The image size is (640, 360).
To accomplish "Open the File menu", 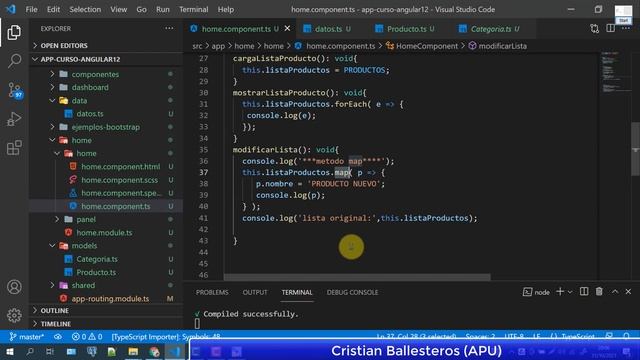I will click(31, 9).
